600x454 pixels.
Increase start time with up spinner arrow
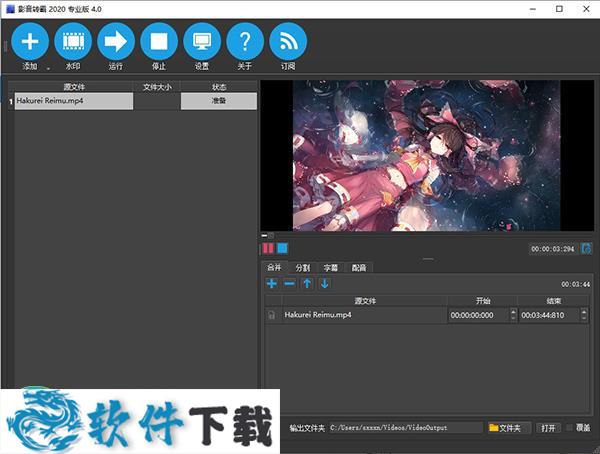click(513, 312)
